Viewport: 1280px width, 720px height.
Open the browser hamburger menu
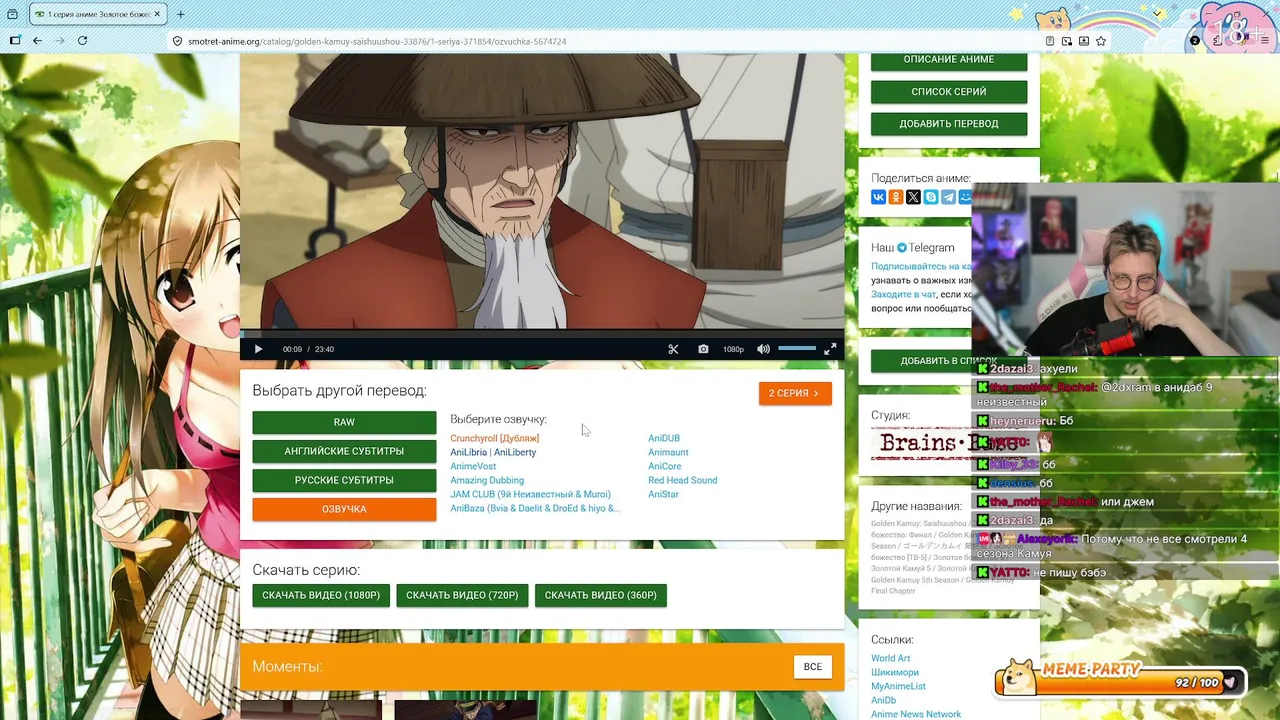1265,41
